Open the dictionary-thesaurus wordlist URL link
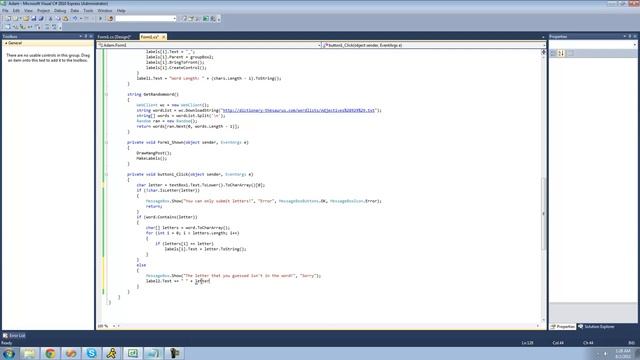The image size is (640, 360). coord(299,111)
